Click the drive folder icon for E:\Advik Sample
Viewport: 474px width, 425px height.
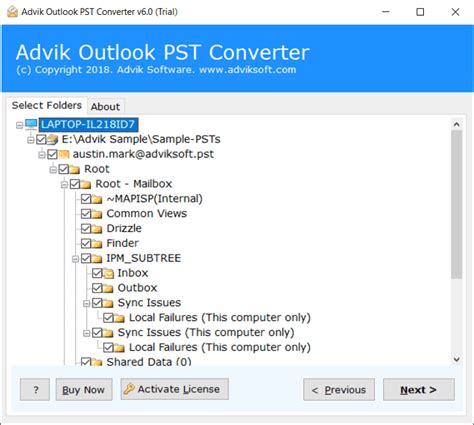pyautogui.click(x=52, y=139)
